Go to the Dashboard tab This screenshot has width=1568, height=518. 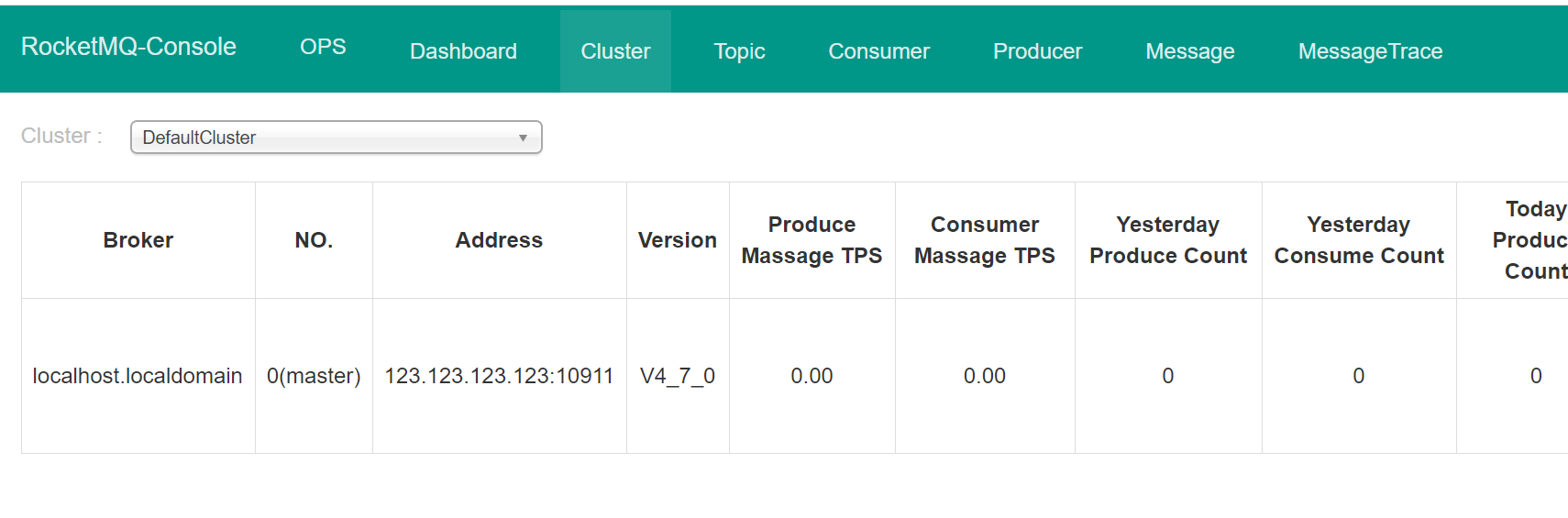463,51
